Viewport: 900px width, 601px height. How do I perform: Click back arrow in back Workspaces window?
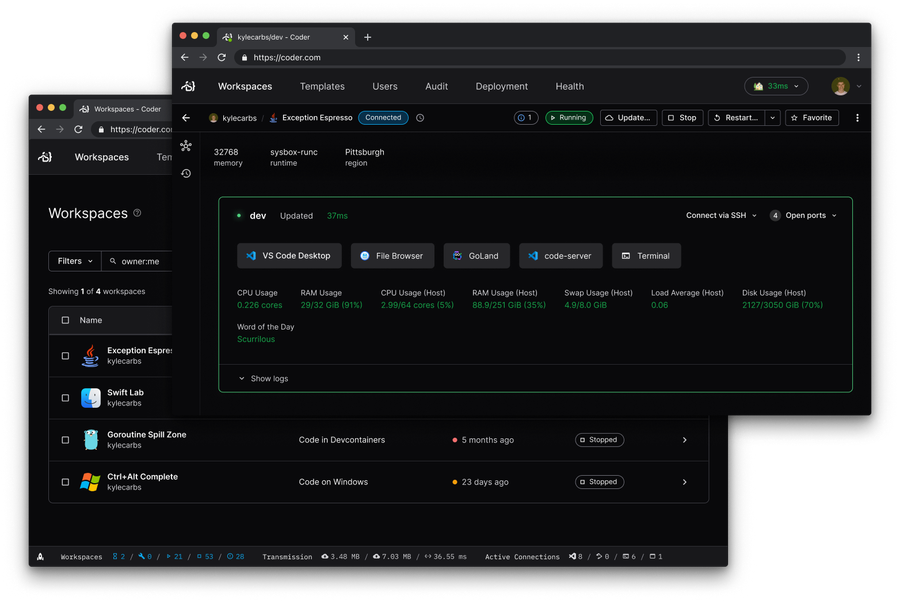click(41, 130)
